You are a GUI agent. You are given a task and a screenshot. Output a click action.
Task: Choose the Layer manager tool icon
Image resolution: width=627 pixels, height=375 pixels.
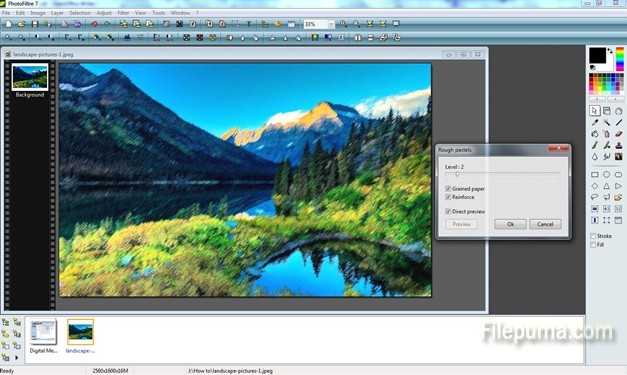point(607,111)
